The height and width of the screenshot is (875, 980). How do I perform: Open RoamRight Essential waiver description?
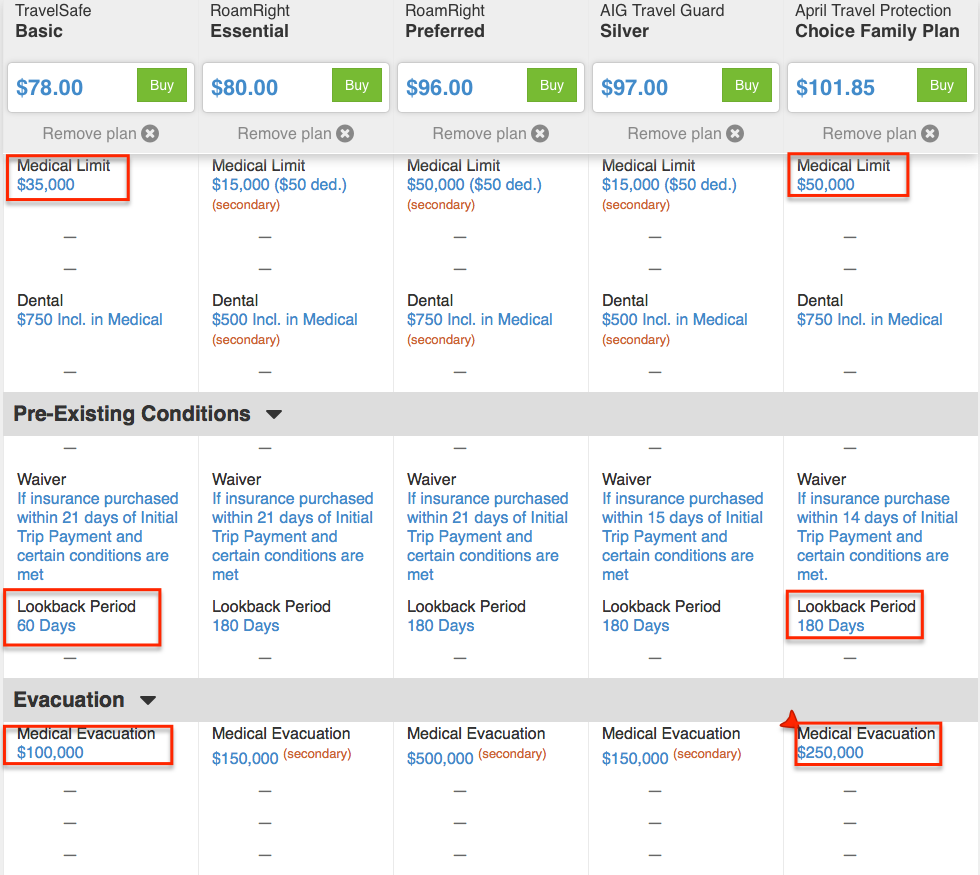[x=292, y=536]
